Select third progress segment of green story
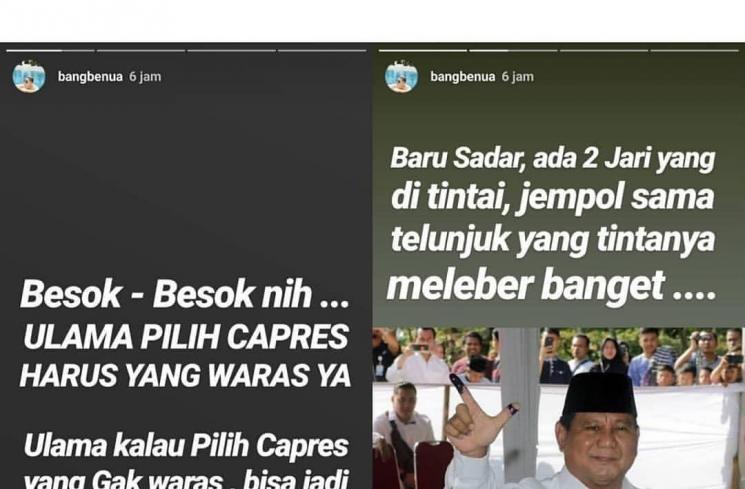 tap(604, 50)
